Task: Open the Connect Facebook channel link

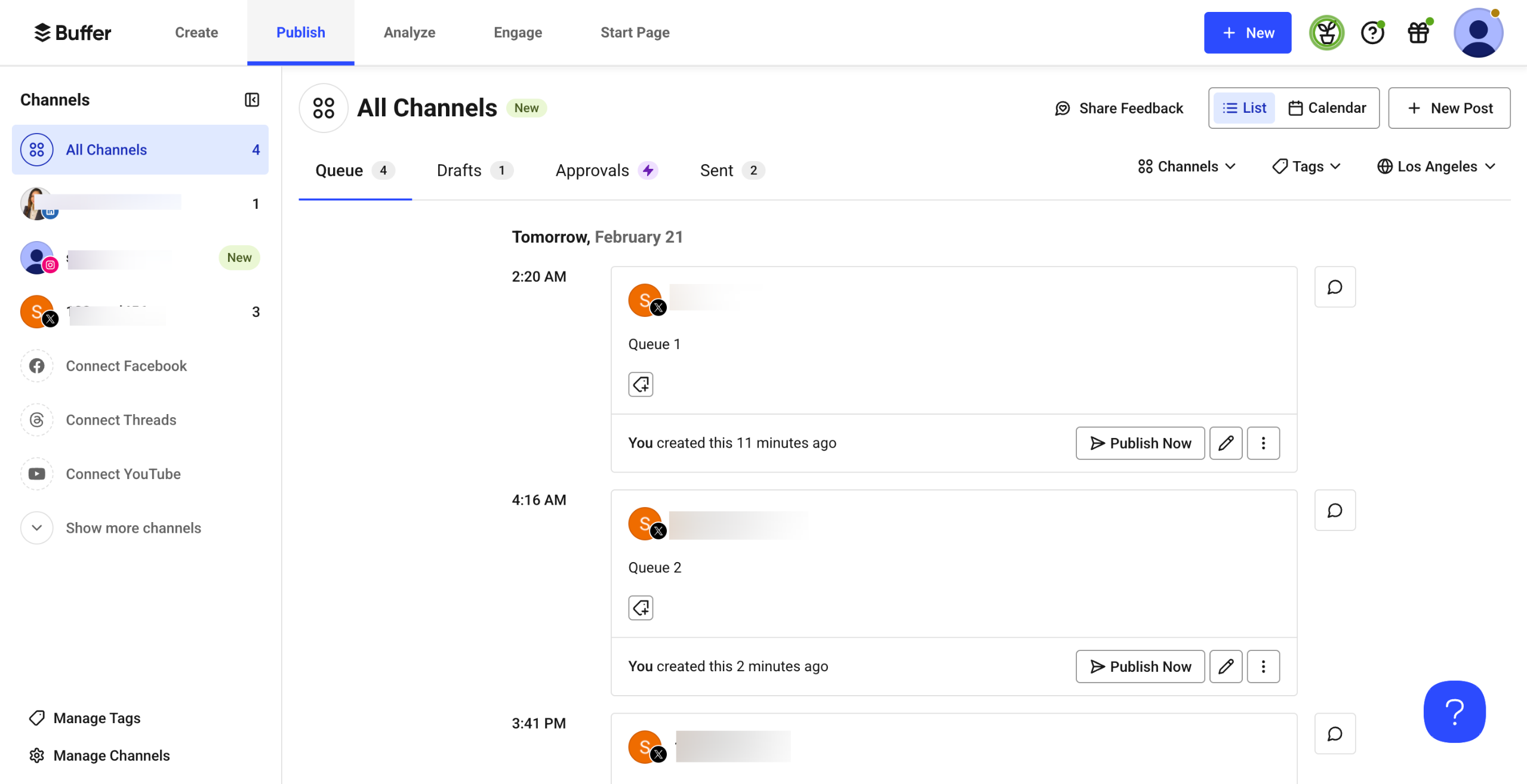Action: coord(126,366)
